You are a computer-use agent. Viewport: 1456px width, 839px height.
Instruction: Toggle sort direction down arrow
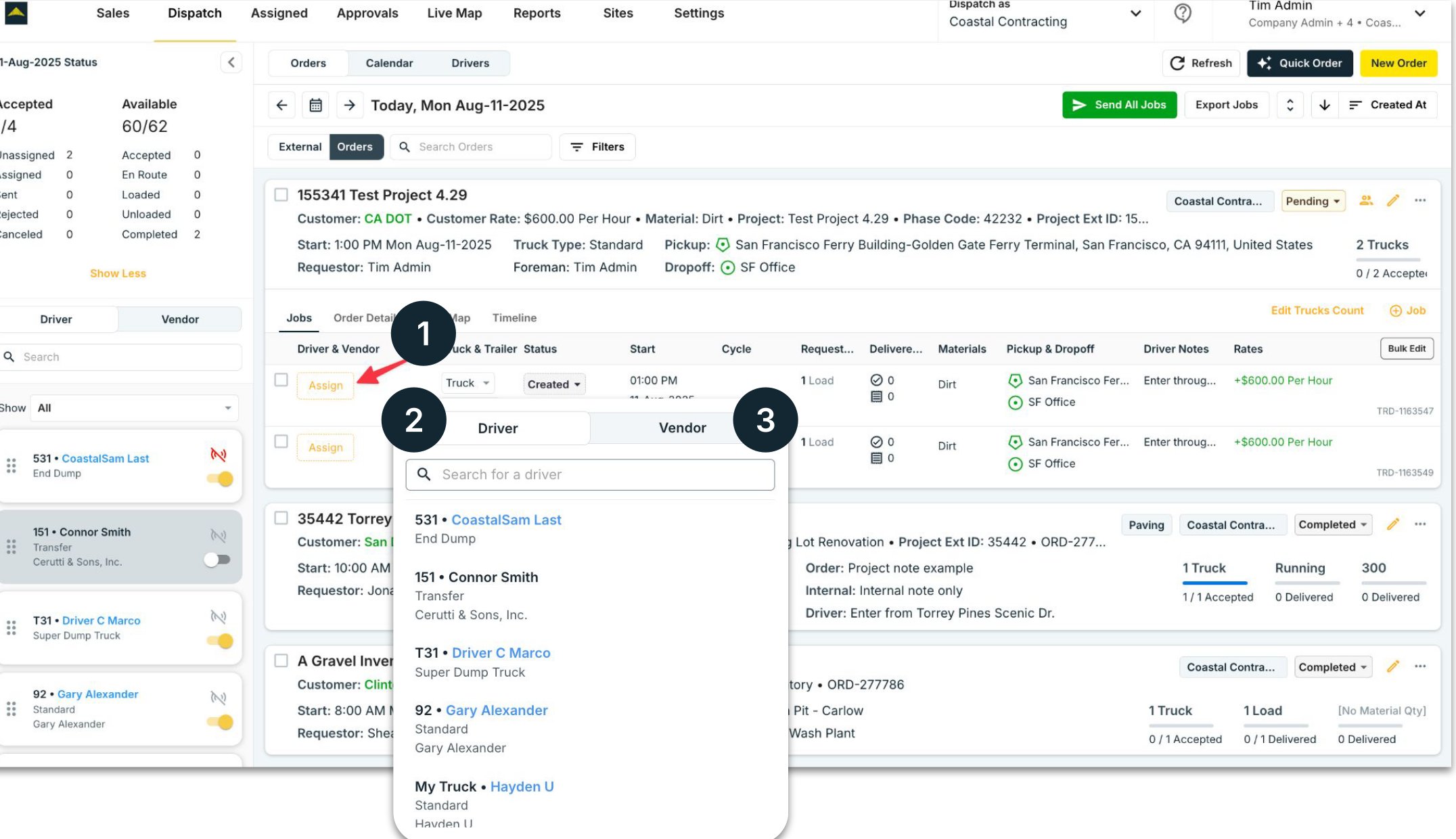[1324, 105]
